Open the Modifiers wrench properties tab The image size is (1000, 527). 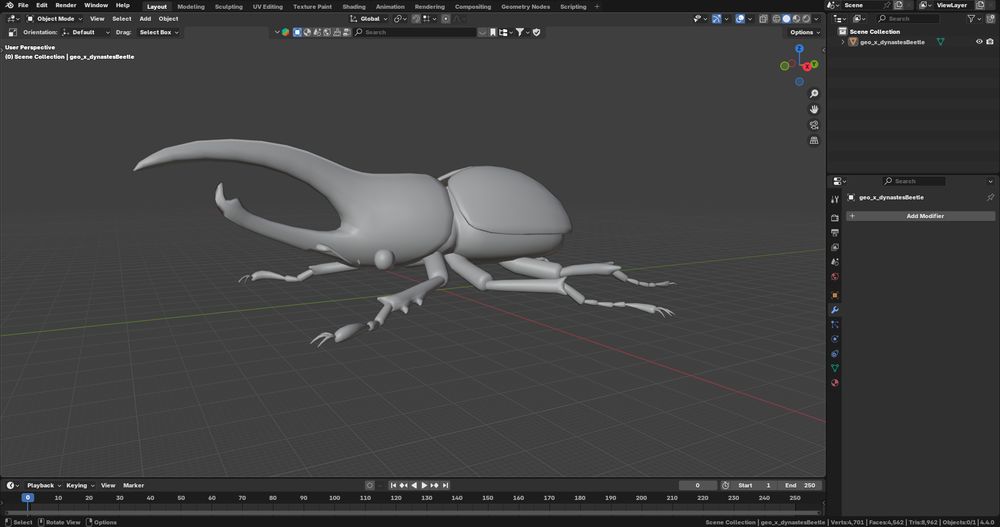click(x=835, y=309)
